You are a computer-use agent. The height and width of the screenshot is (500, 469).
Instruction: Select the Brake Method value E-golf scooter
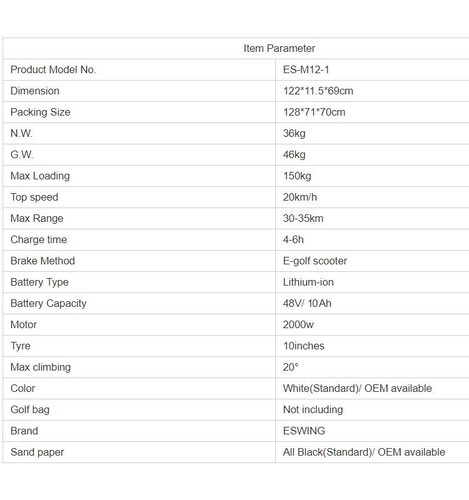(315, 261)
